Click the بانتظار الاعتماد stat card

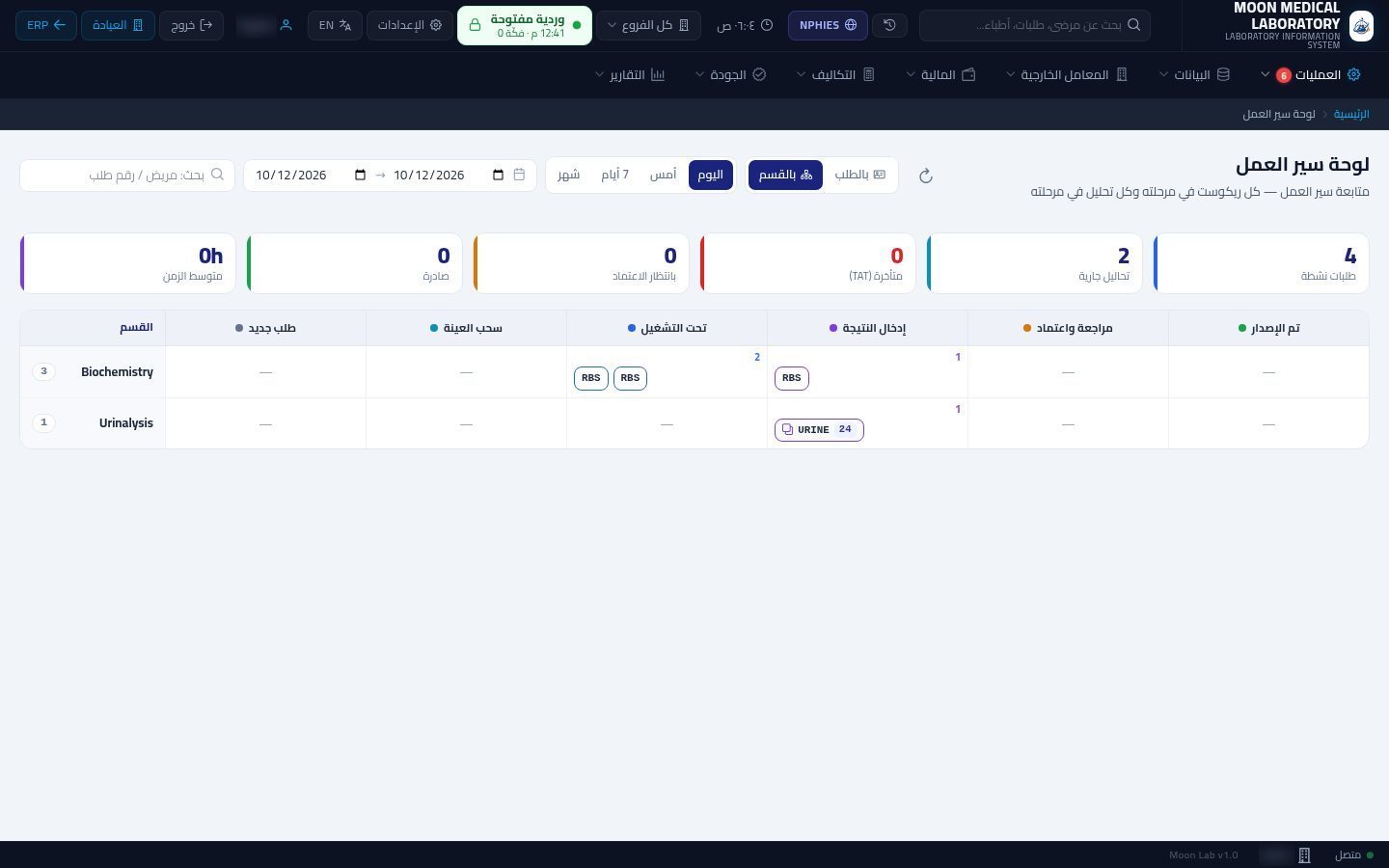click(x=582, y=262)
